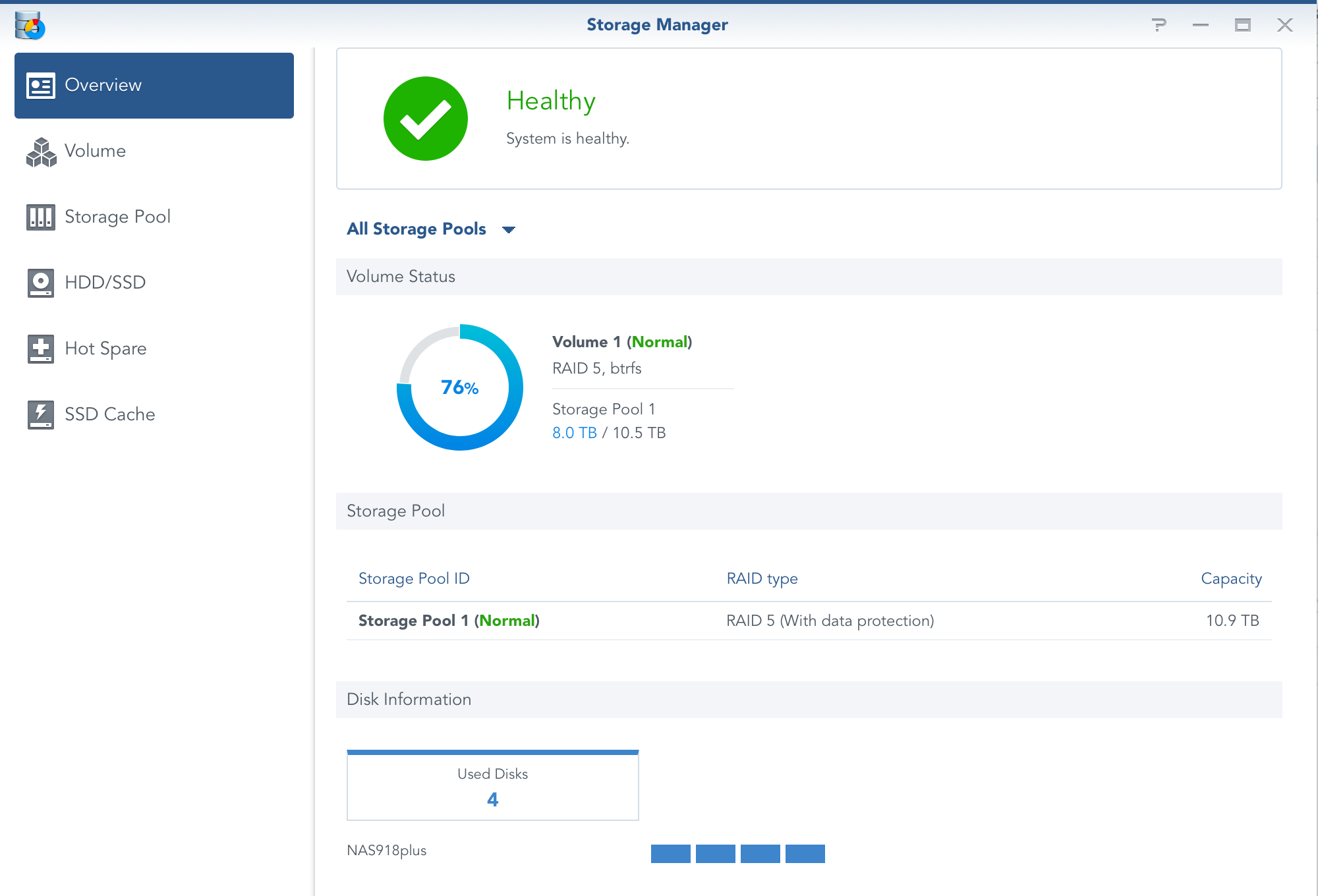This screenshot has width=1318, height=896.
Task: Open help with the question mark icon
Action: click(x=1159, y=25)
